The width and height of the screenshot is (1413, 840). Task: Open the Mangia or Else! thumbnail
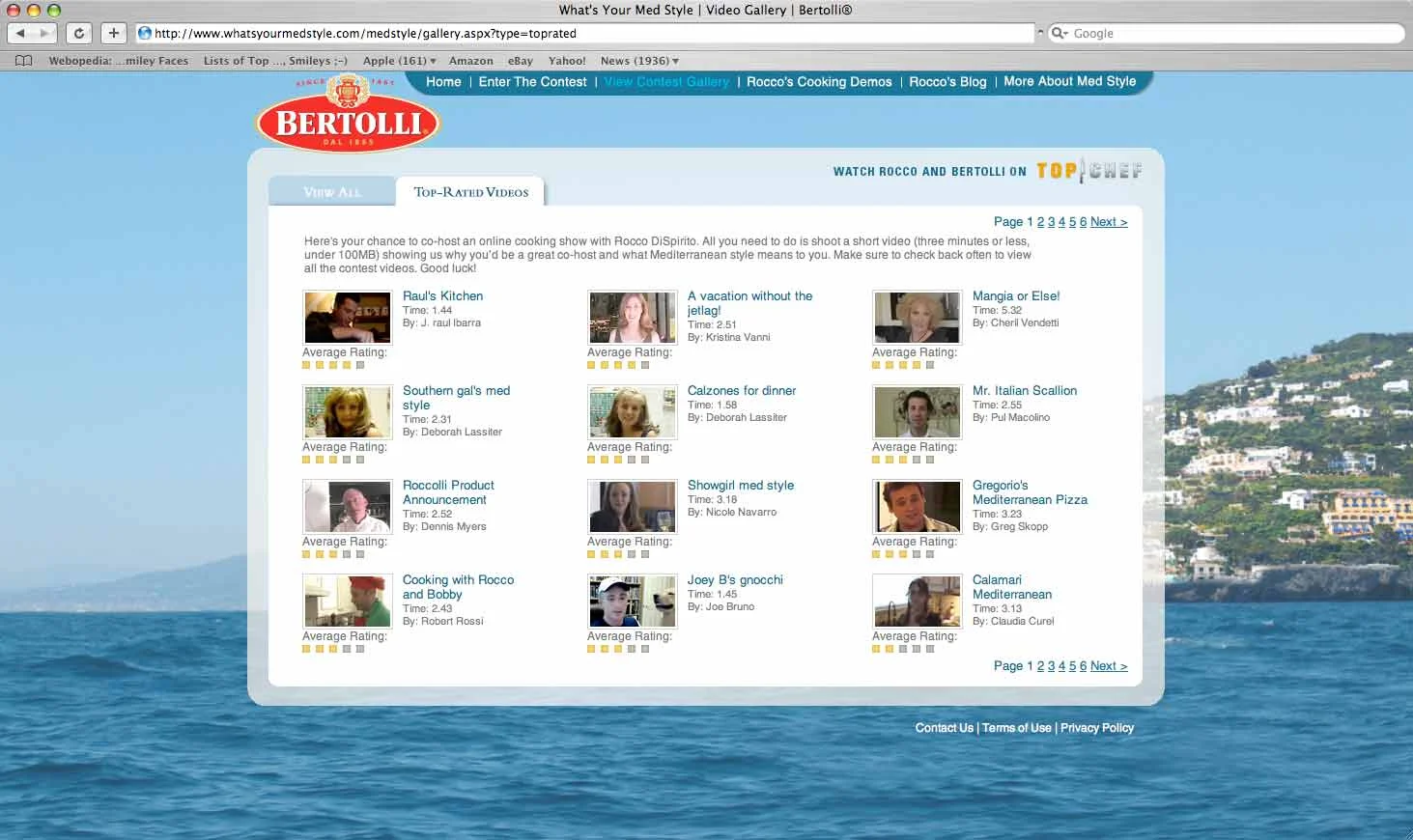(x=918, y=318)
